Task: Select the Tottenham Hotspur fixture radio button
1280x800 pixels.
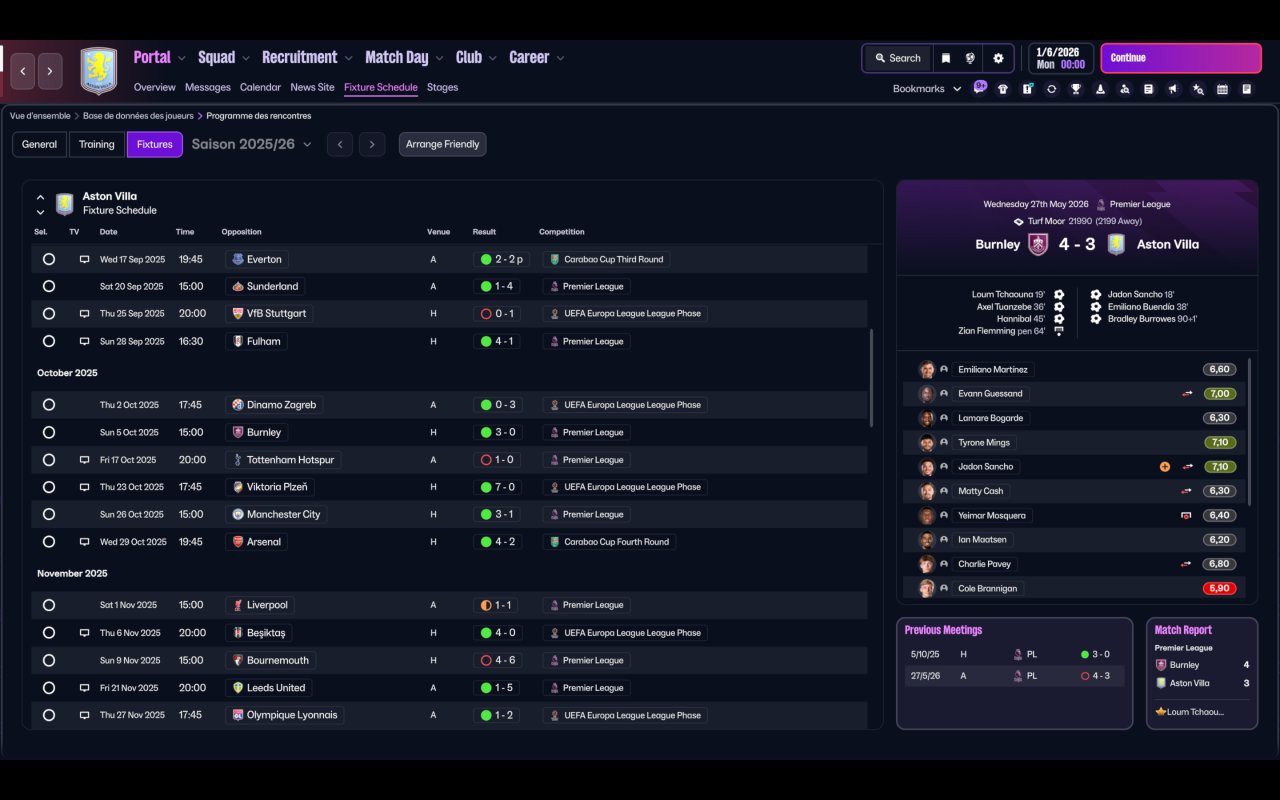Action: click(48, 460)
